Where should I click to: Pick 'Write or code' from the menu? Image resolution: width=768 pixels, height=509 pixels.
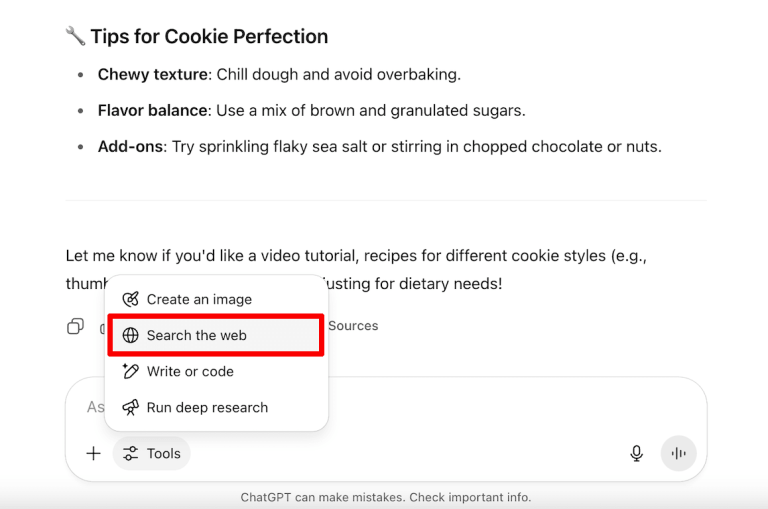[x=190, y=372]
